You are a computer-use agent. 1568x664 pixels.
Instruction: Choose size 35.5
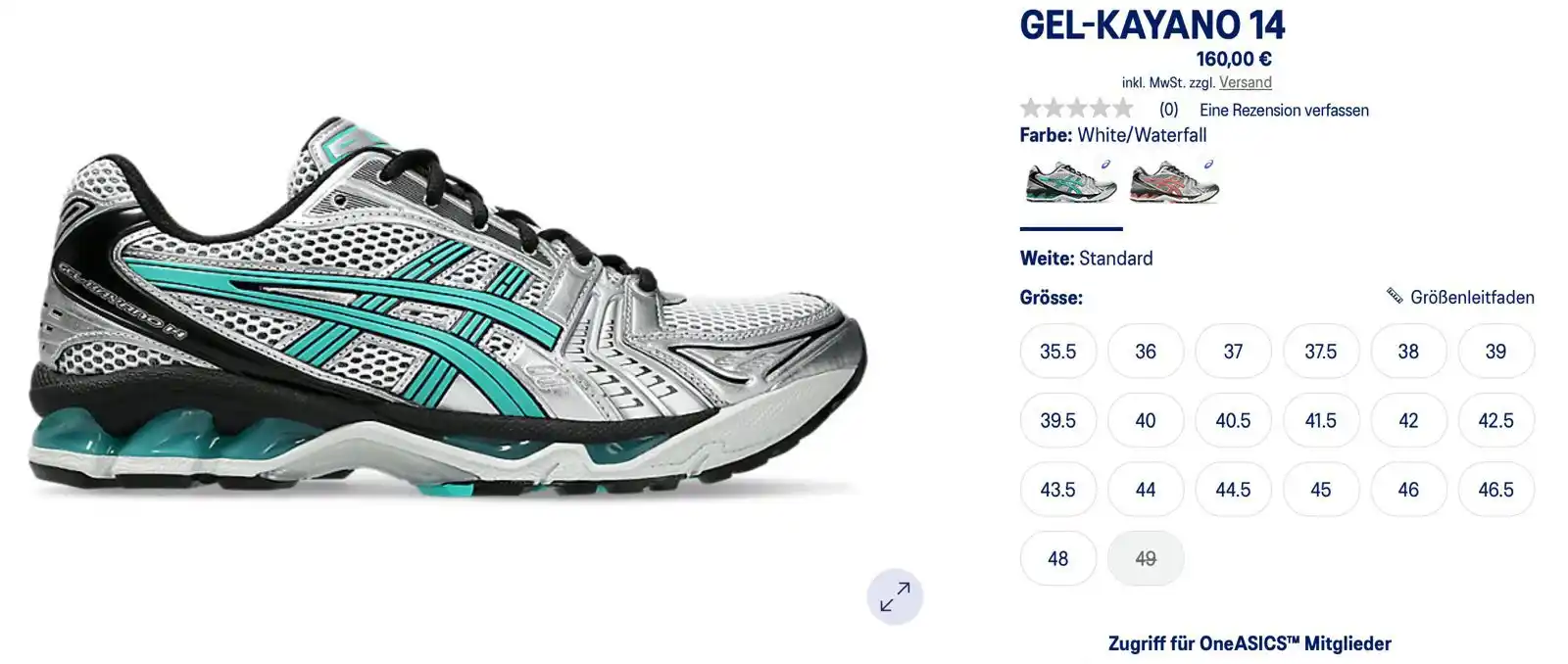[1057, 352]
